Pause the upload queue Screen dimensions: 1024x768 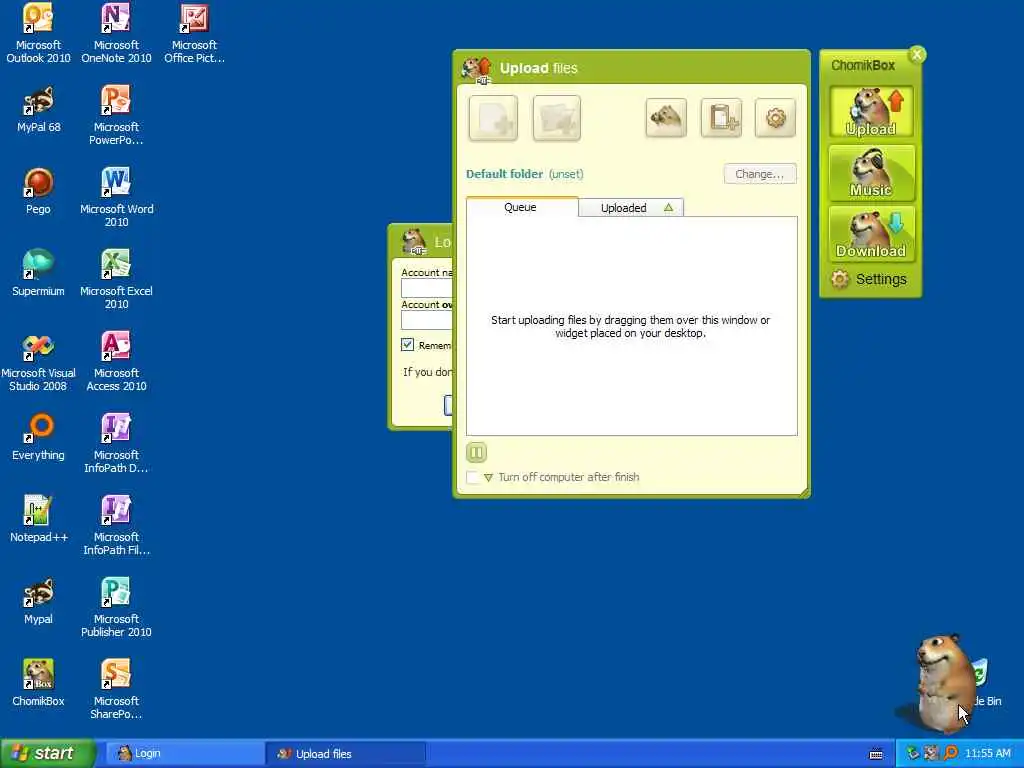(x=476, y=452)
